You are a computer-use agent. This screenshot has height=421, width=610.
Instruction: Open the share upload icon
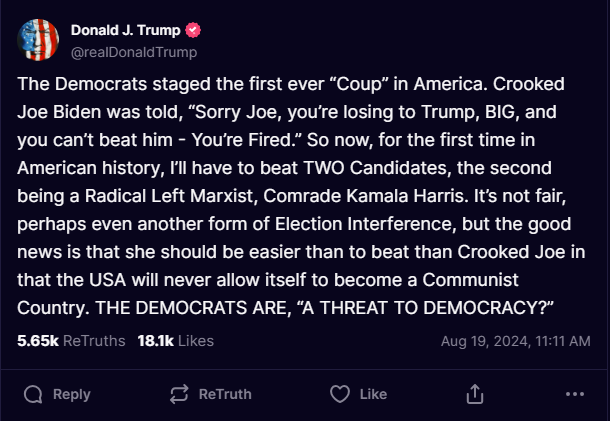coord(475,394)
